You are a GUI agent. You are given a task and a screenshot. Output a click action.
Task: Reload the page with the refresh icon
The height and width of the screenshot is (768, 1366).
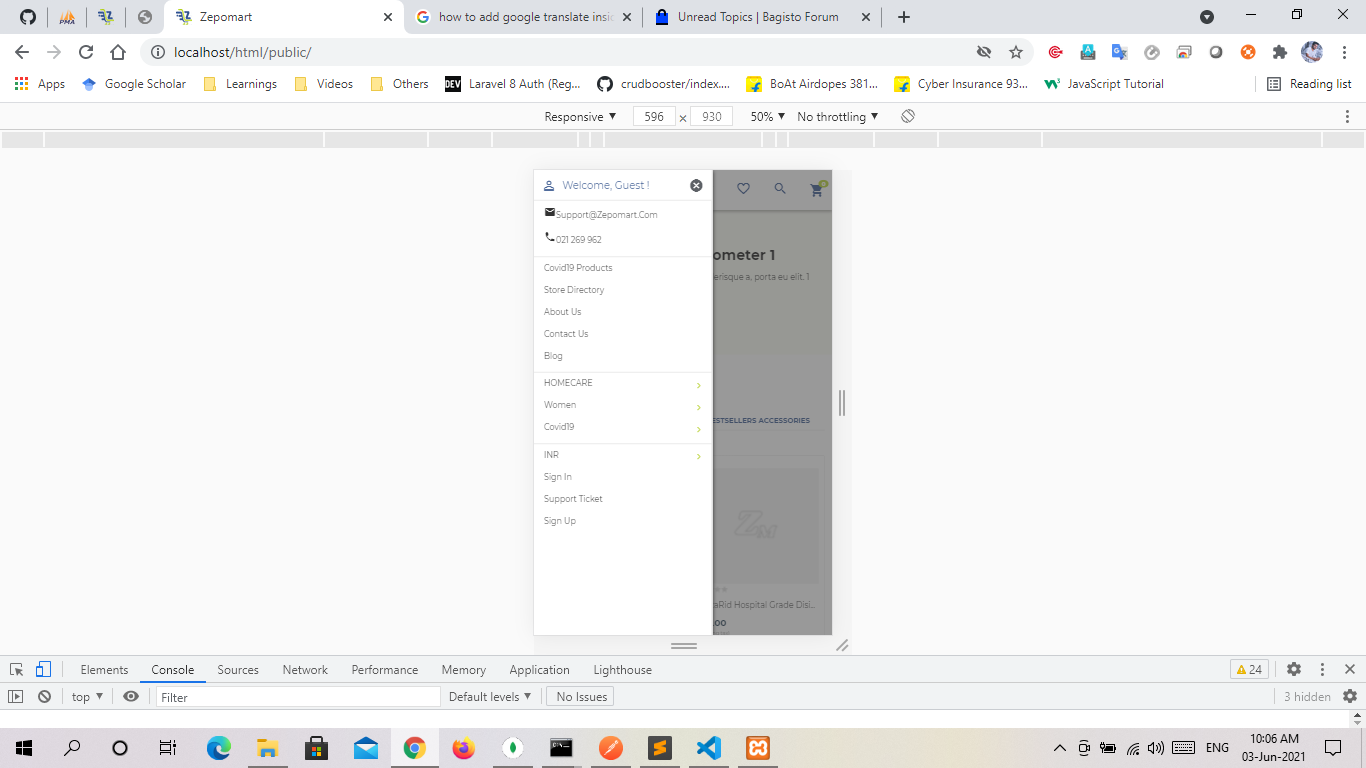tap(86, 52)
